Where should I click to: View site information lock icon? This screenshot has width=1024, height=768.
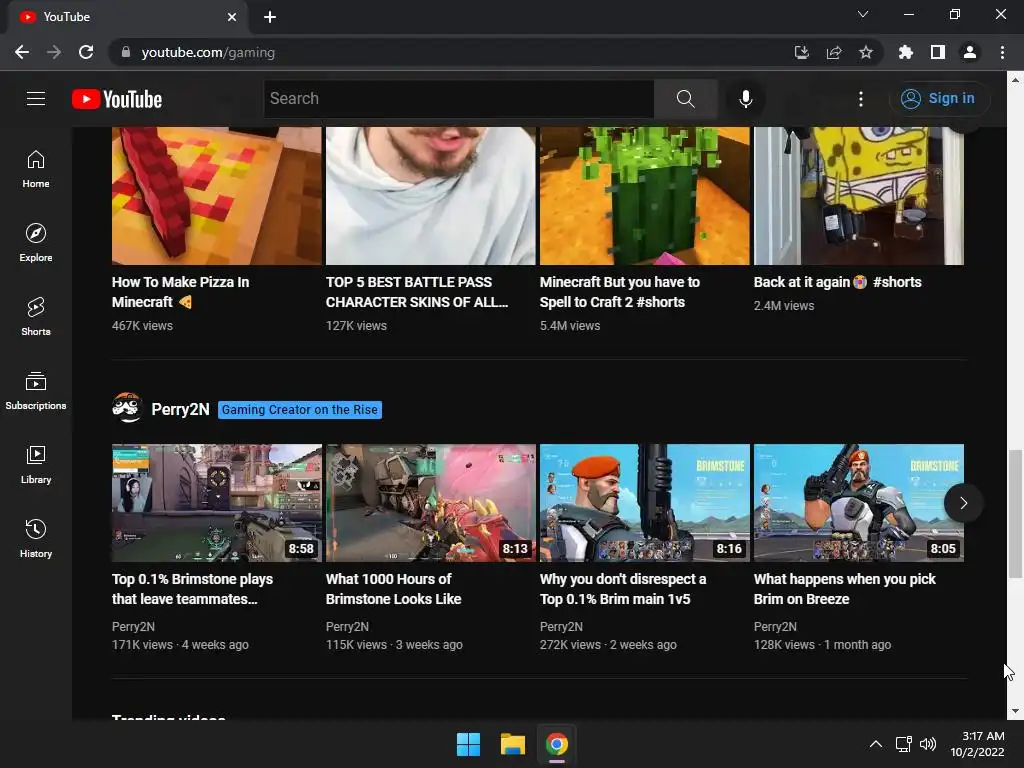coord(126,52)
